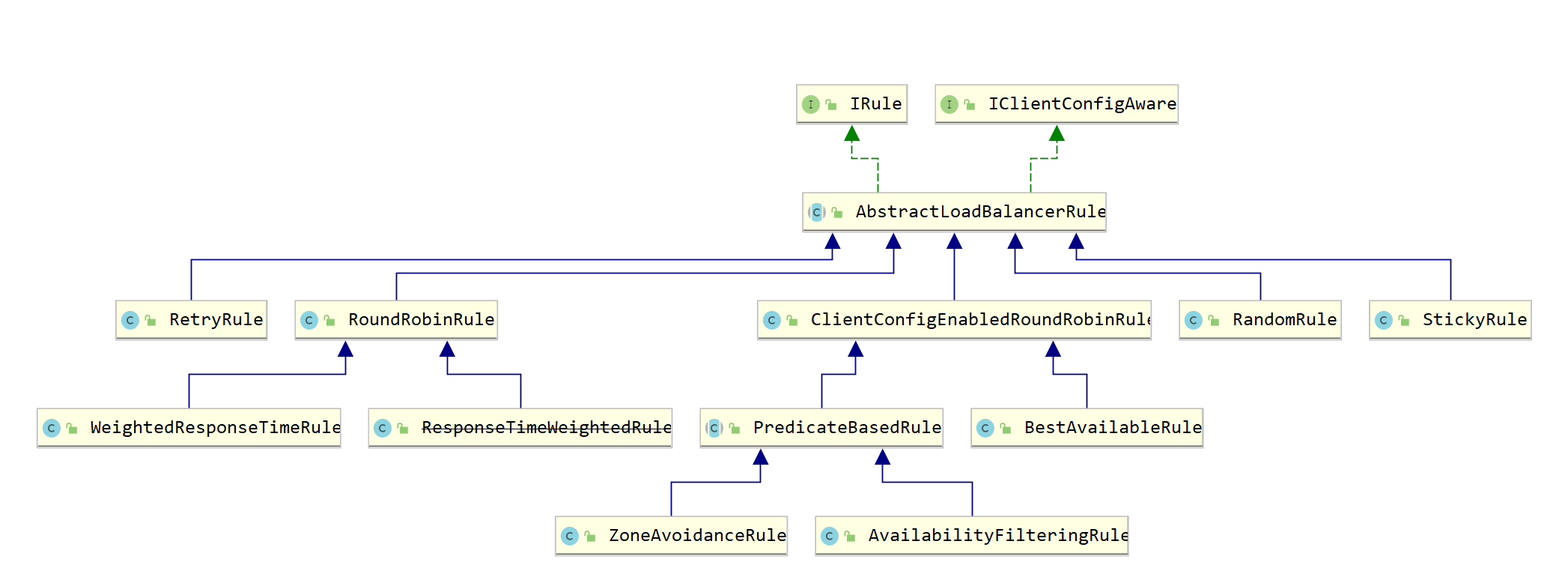This screenshot has height=583, width=1568.
Task: Select the AvailabilityFilteringRule class node
Action: point(971,536)
